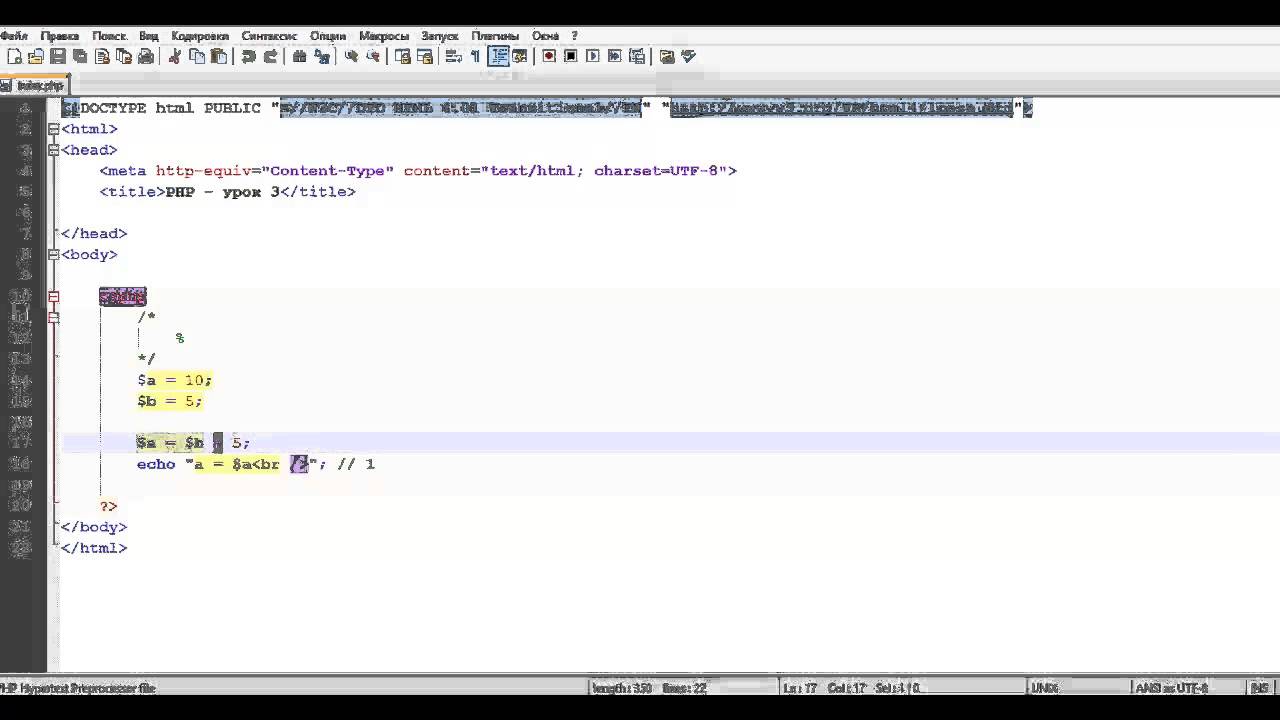Open the Макросы menu
Viewport: 1280px width, 720px height.
(x=384, y=35)
